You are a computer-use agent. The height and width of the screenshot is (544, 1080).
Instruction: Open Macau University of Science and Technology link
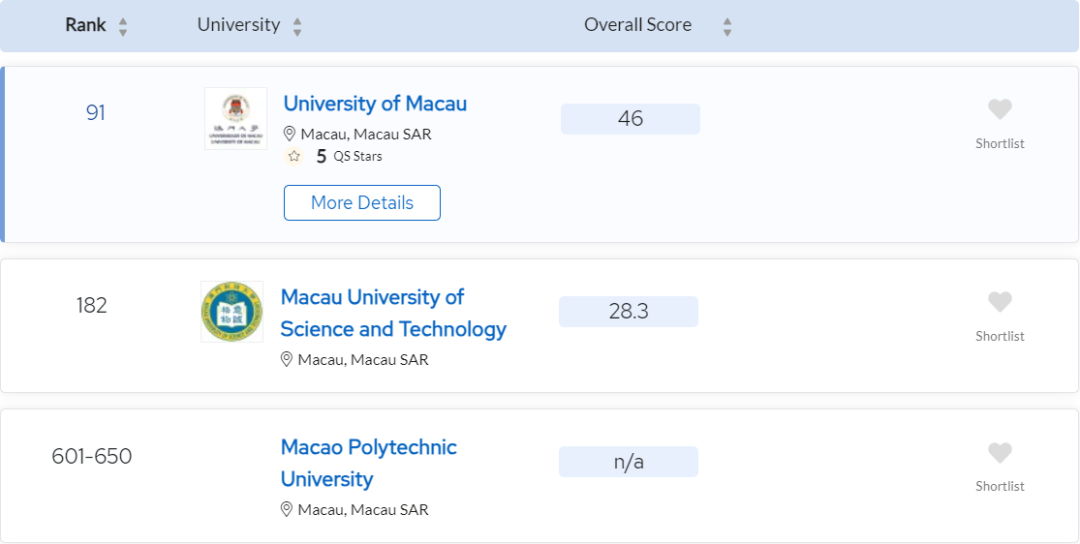(393, 313)
